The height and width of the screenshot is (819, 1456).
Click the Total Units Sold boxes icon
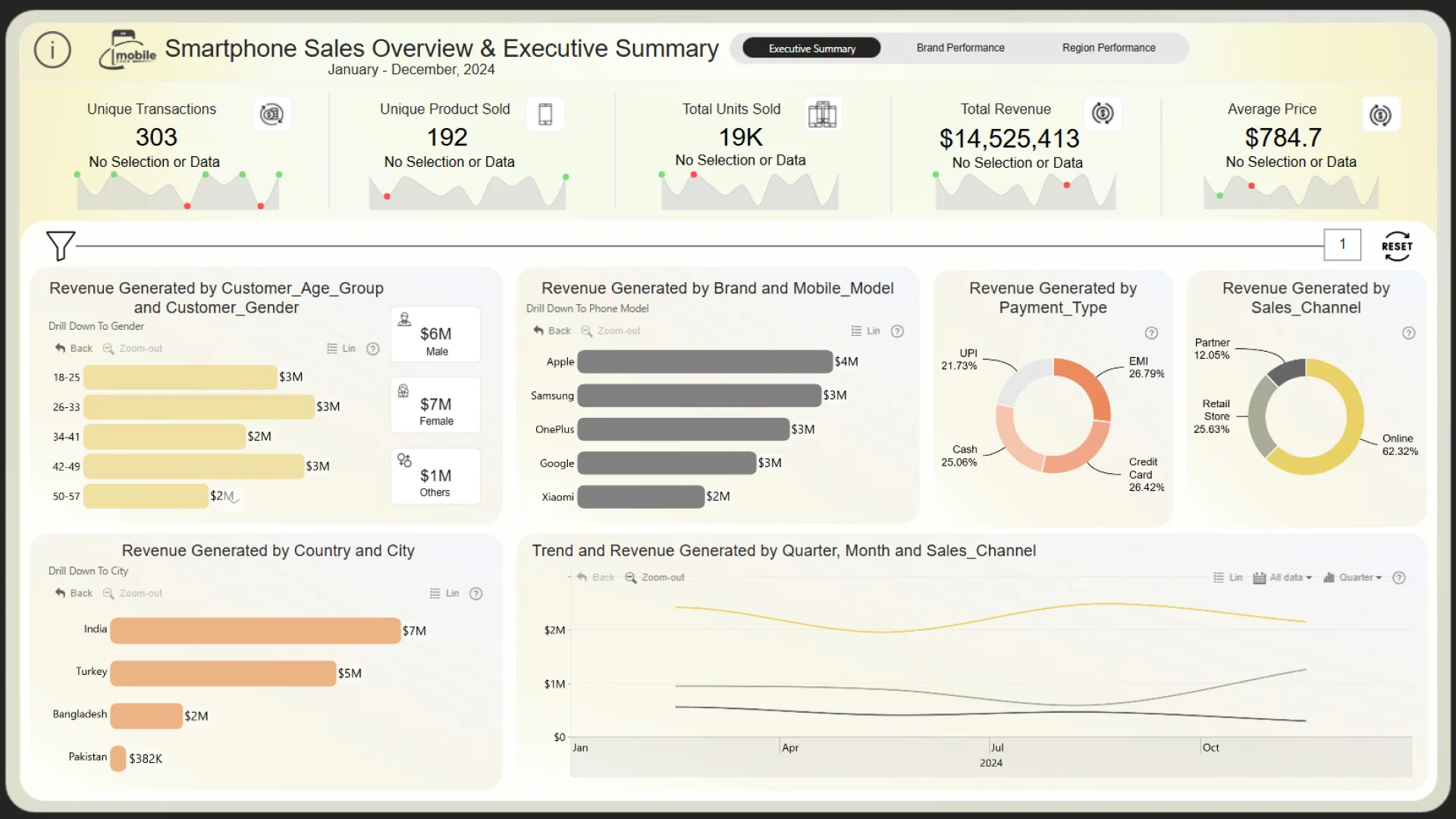822,115
